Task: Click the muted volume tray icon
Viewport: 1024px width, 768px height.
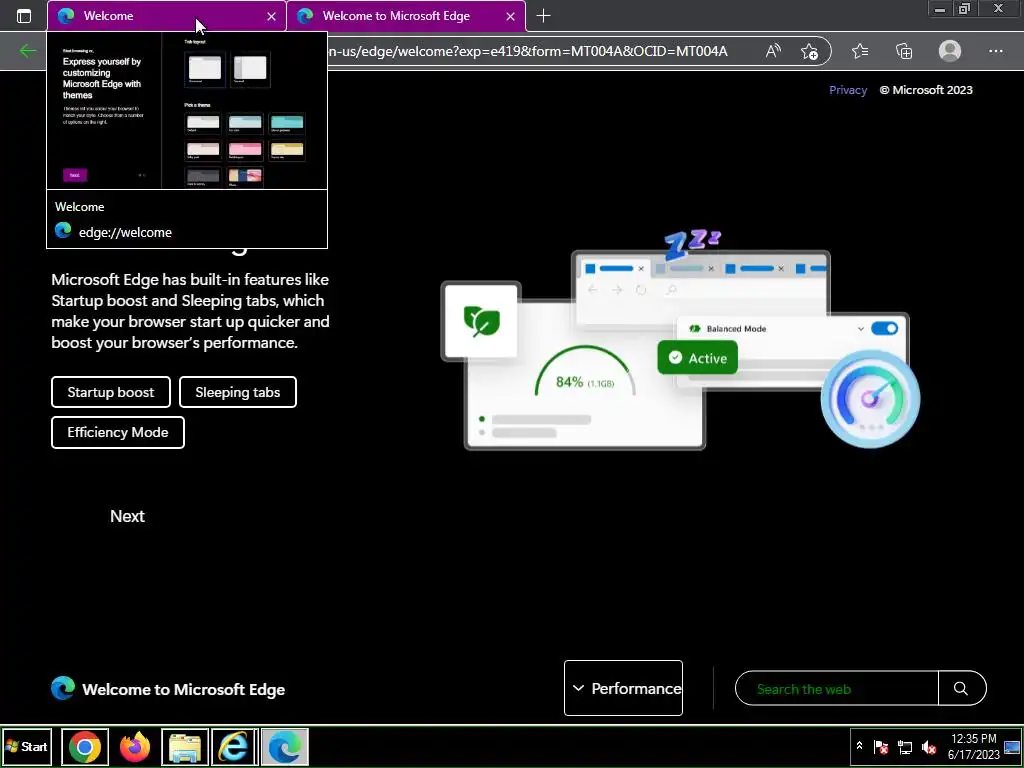Action: point(928,746)
